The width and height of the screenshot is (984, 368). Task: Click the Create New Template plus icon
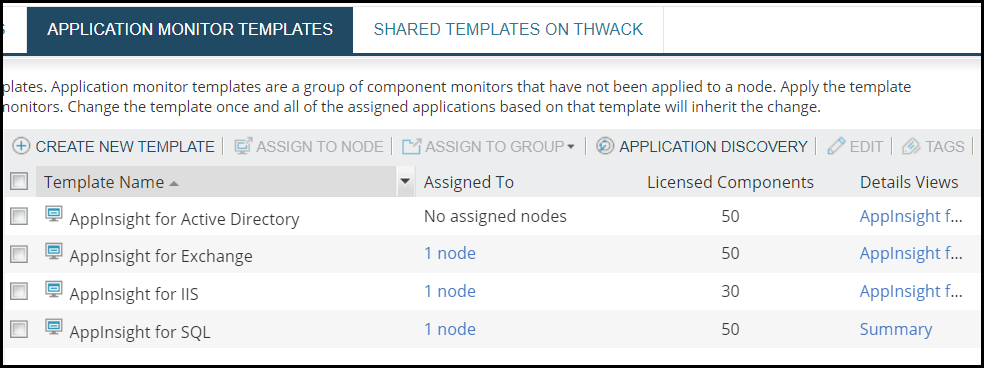pos(21,146)
